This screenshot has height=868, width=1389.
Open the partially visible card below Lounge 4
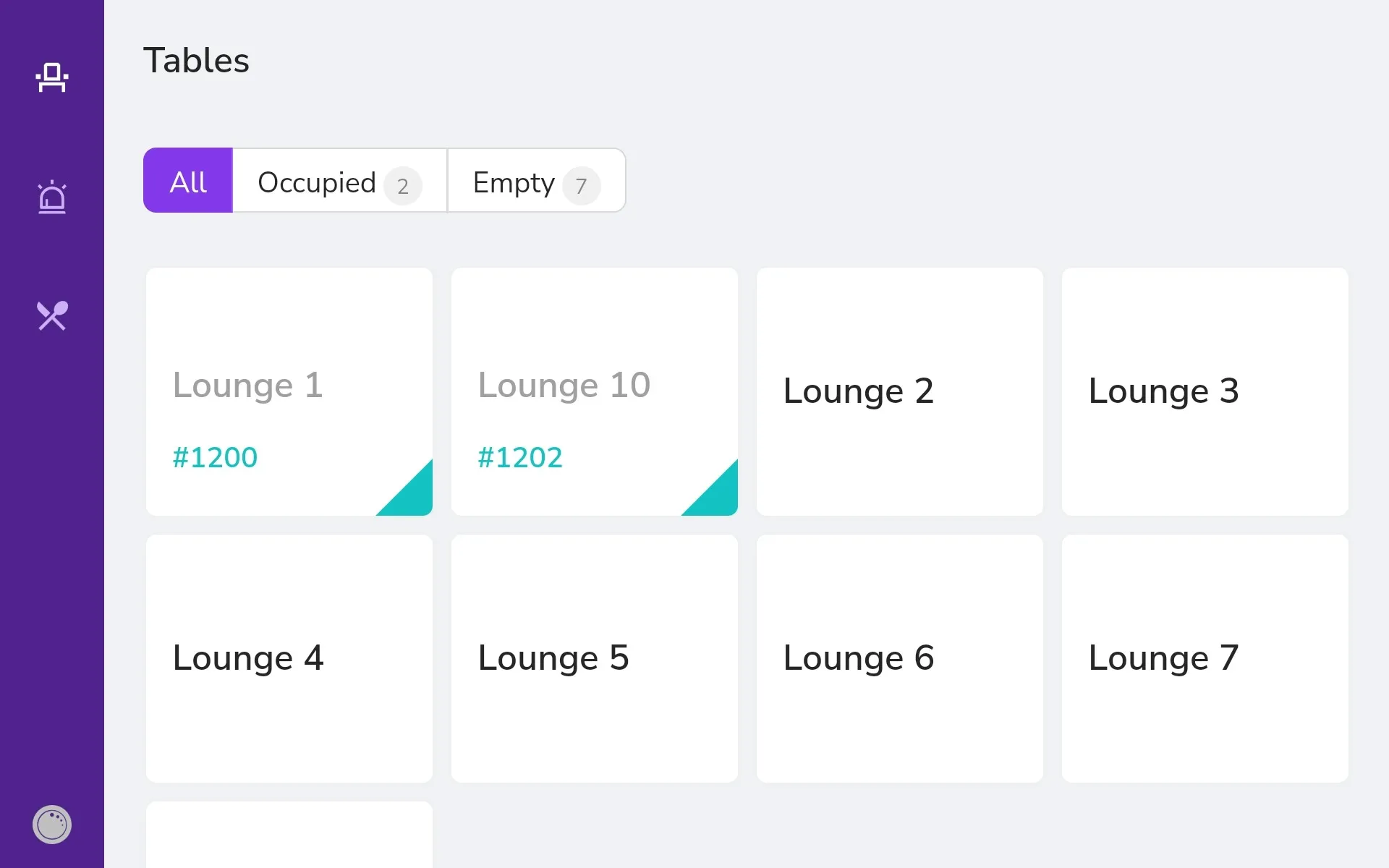pos(289,835)
